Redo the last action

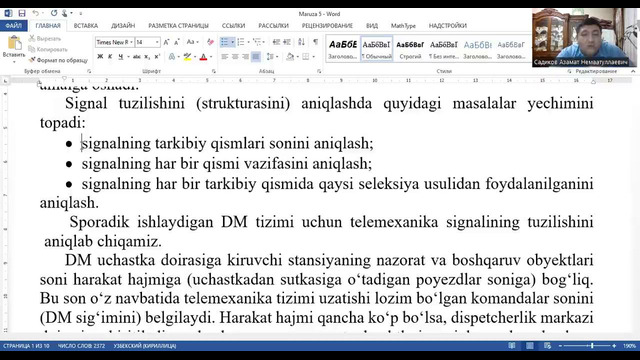click(x=54, y=13)
